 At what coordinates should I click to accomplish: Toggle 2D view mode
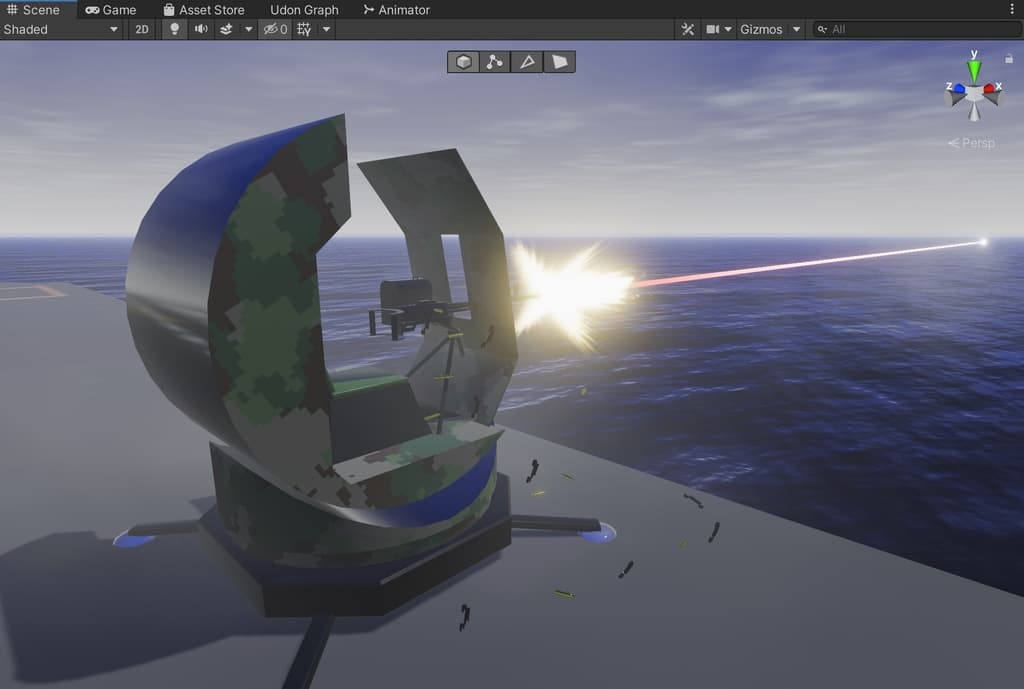click(142, 29)
